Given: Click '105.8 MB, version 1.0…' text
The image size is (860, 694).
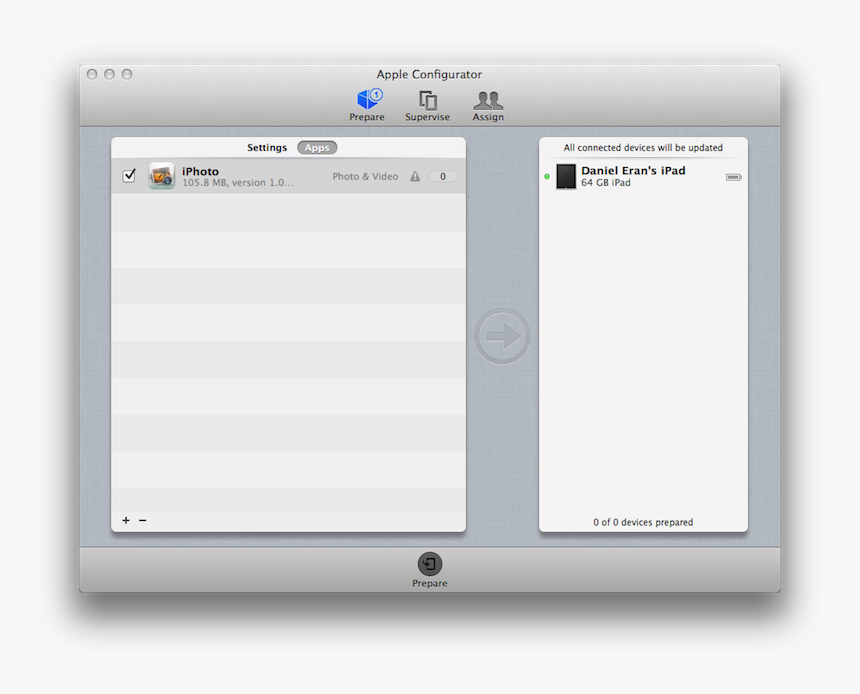Looking at the screenshot, I should 238,183.
